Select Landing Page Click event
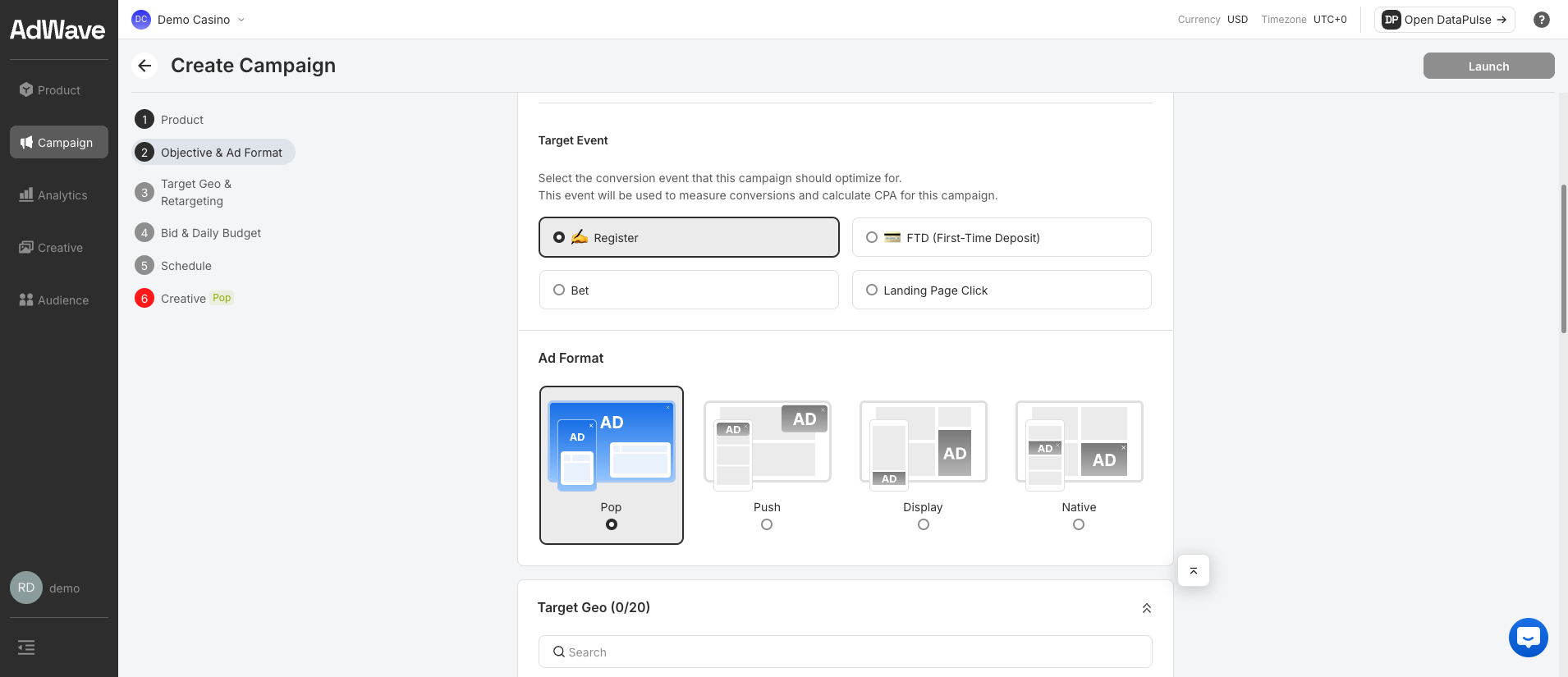 (x=1002, y=290)
